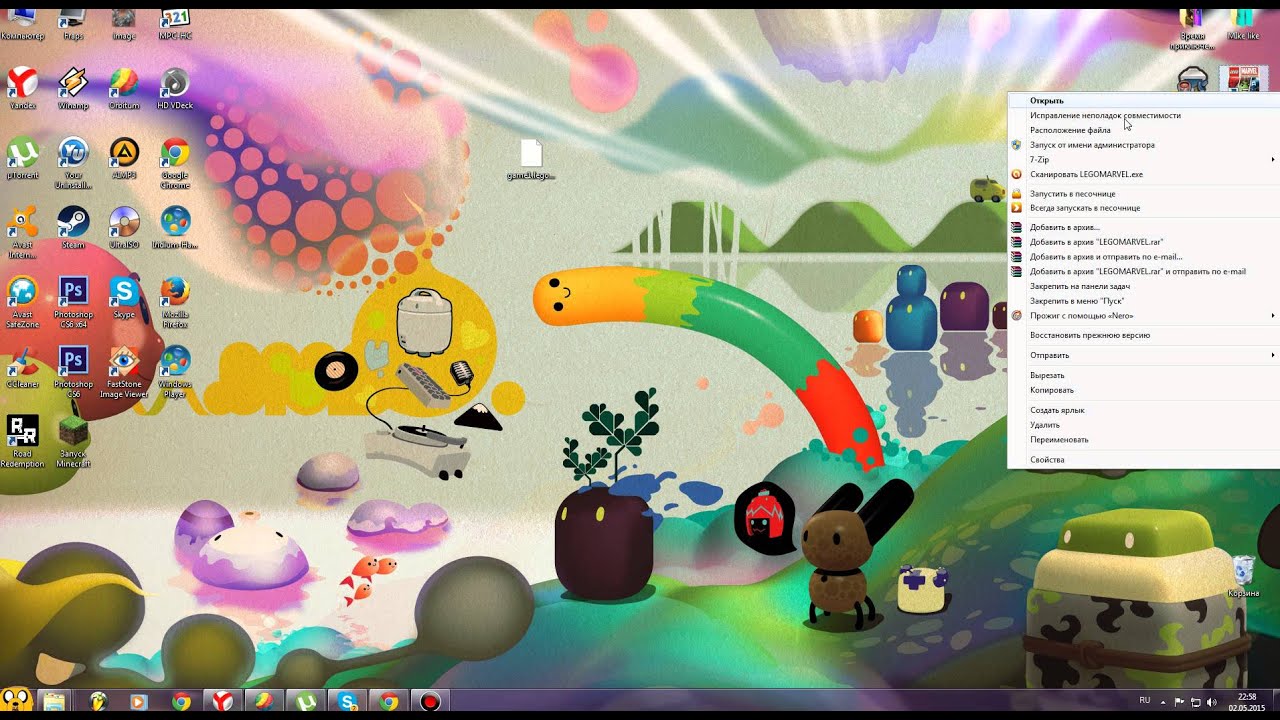Image resolution: width=1280 pixels, height=720 pixels.
Task: Choose Запустить в песочнице
Action: point(1143,194)
